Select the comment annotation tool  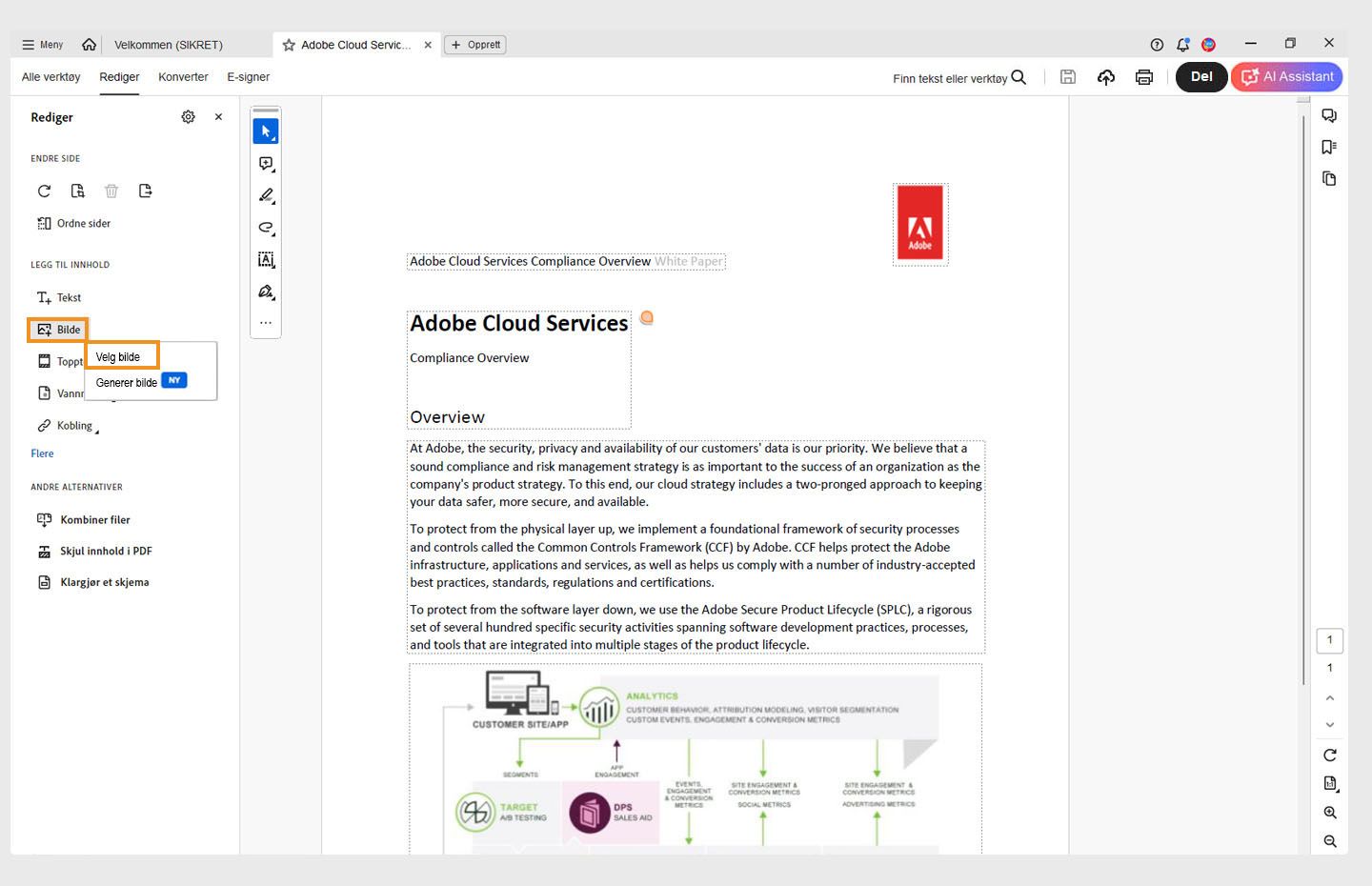tap(266, 163)
